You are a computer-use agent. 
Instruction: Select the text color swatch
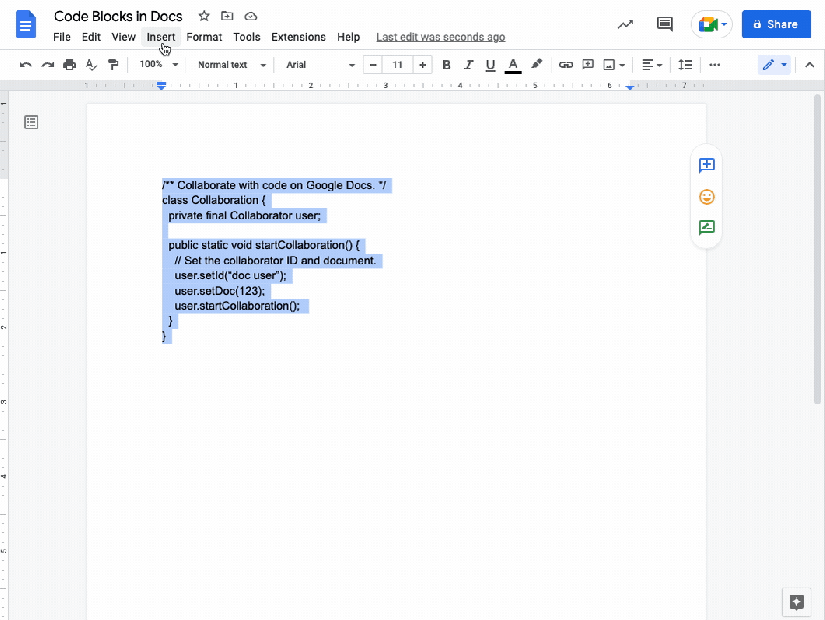pos(512,64)
